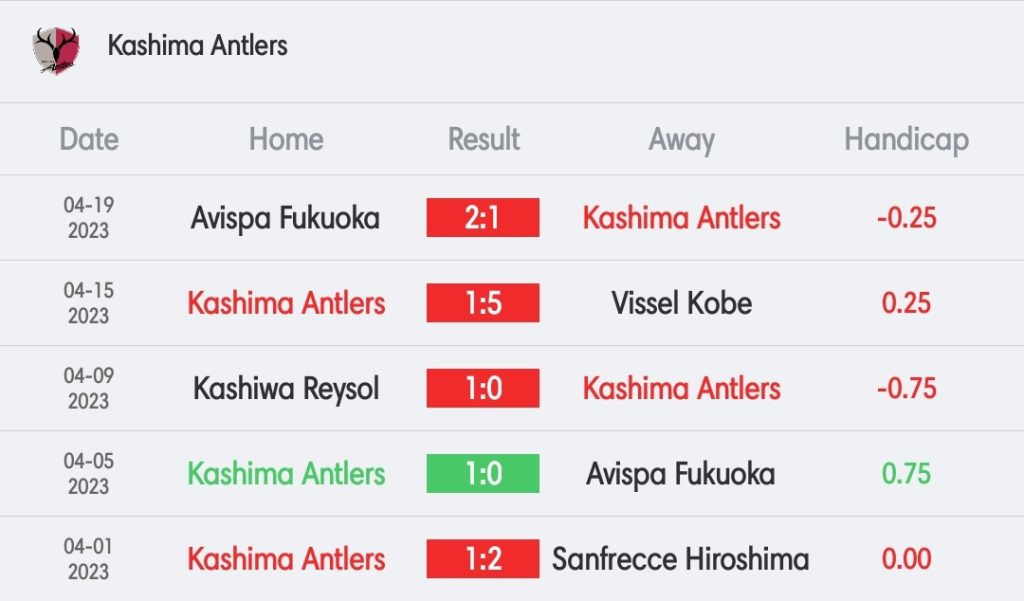Image resolution: width=1024 pixels, height=601 pixels.
Task: Open the 1:2 result versus Sanfrecce Hiroshima
Action: click(483, 559)
